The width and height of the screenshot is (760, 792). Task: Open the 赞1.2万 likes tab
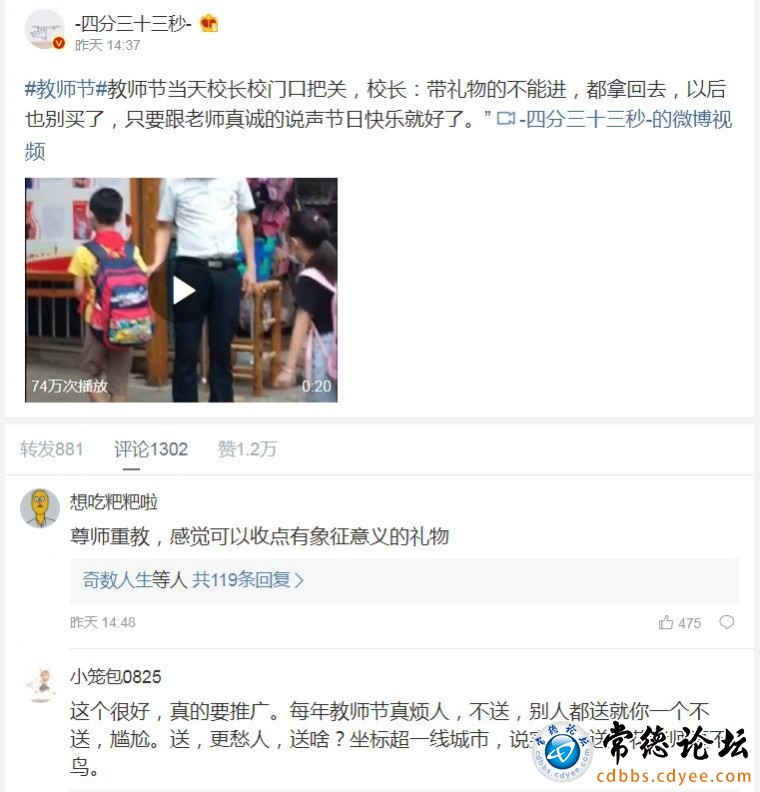coord(247,449)
